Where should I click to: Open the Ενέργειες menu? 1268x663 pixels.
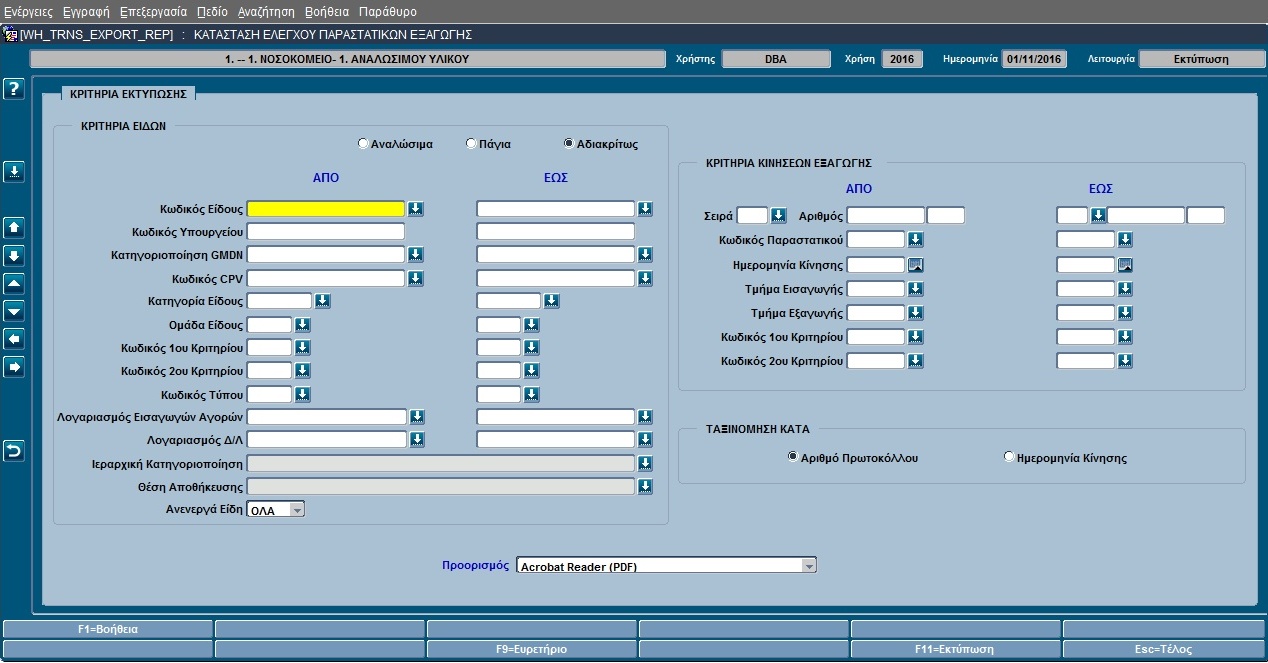pos(28,12)
